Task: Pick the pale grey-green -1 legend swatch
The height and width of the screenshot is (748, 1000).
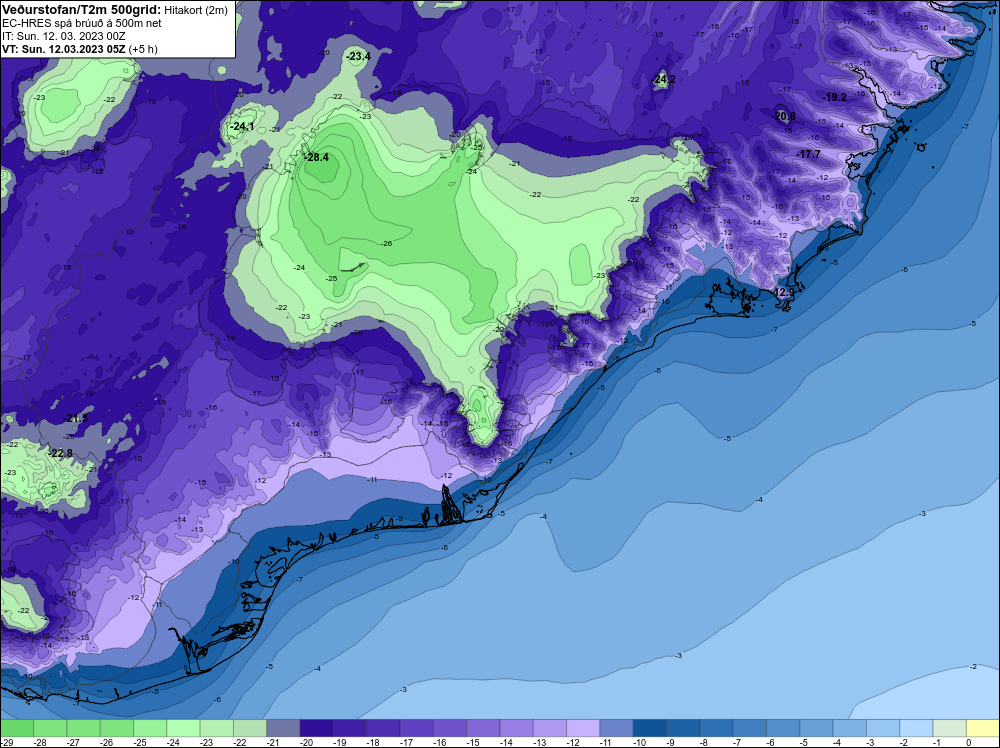Action: 949,728
